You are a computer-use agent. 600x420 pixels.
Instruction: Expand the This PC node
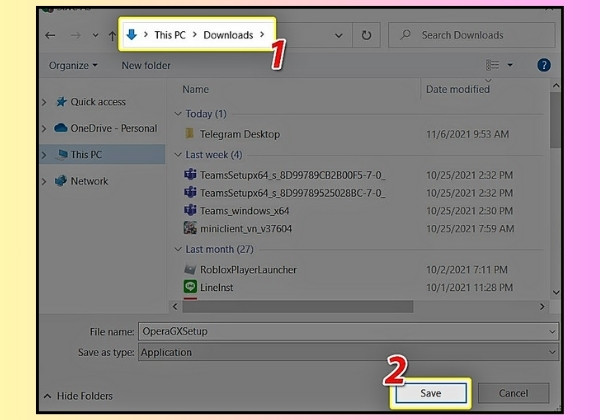pyautogui.click(x=44, y=155)
